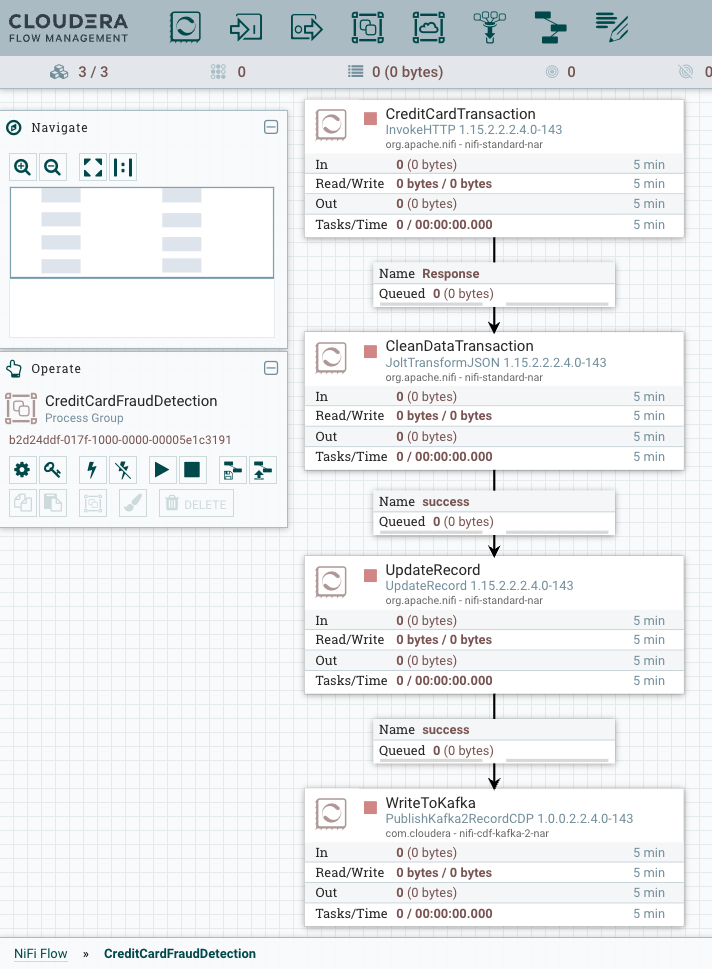Start the process group with Play
The image size is (712, 969).
162,470
